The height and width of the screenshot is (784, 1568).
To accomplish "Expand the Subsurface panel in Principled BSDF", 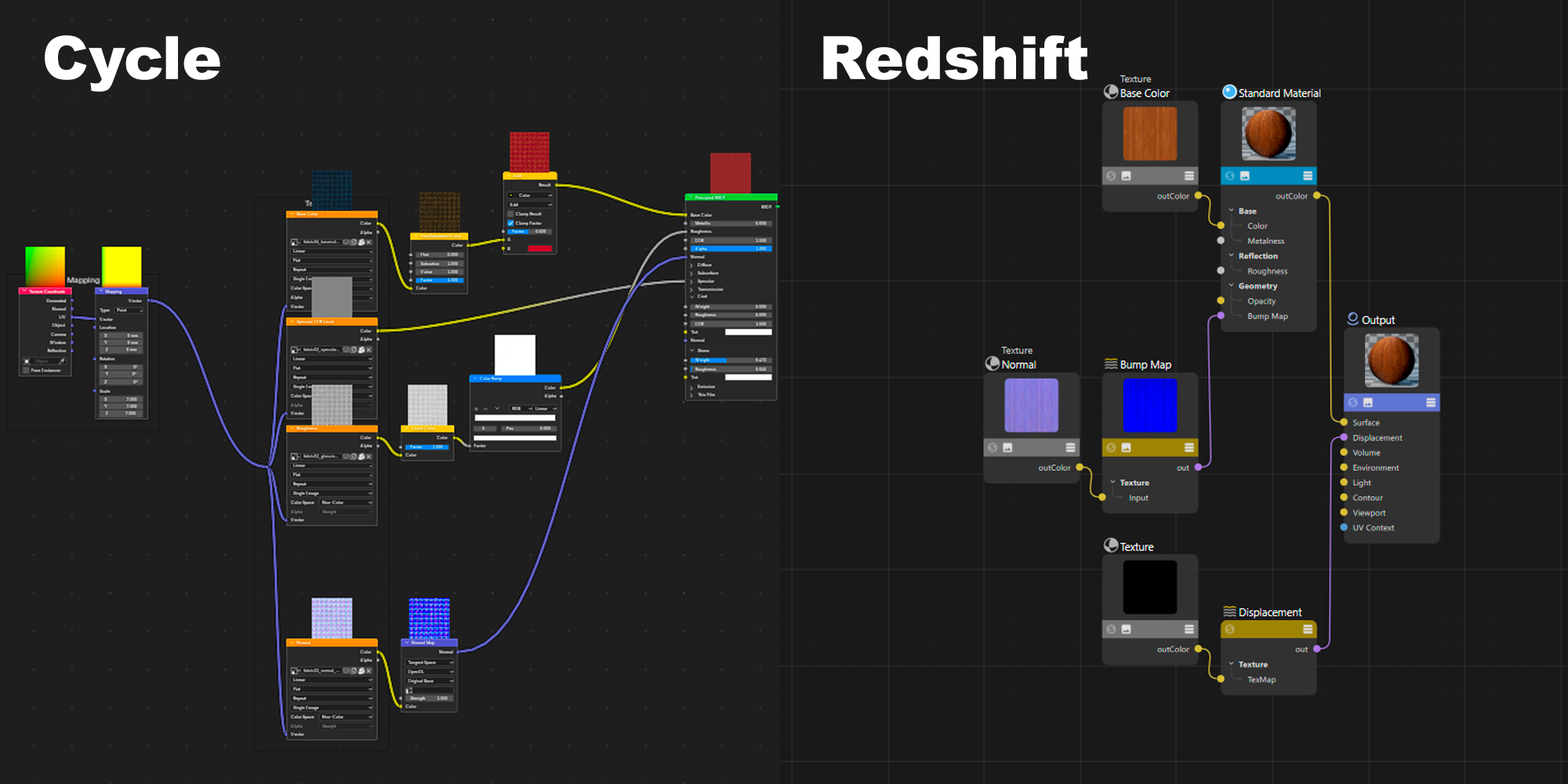I will [691, 273].
